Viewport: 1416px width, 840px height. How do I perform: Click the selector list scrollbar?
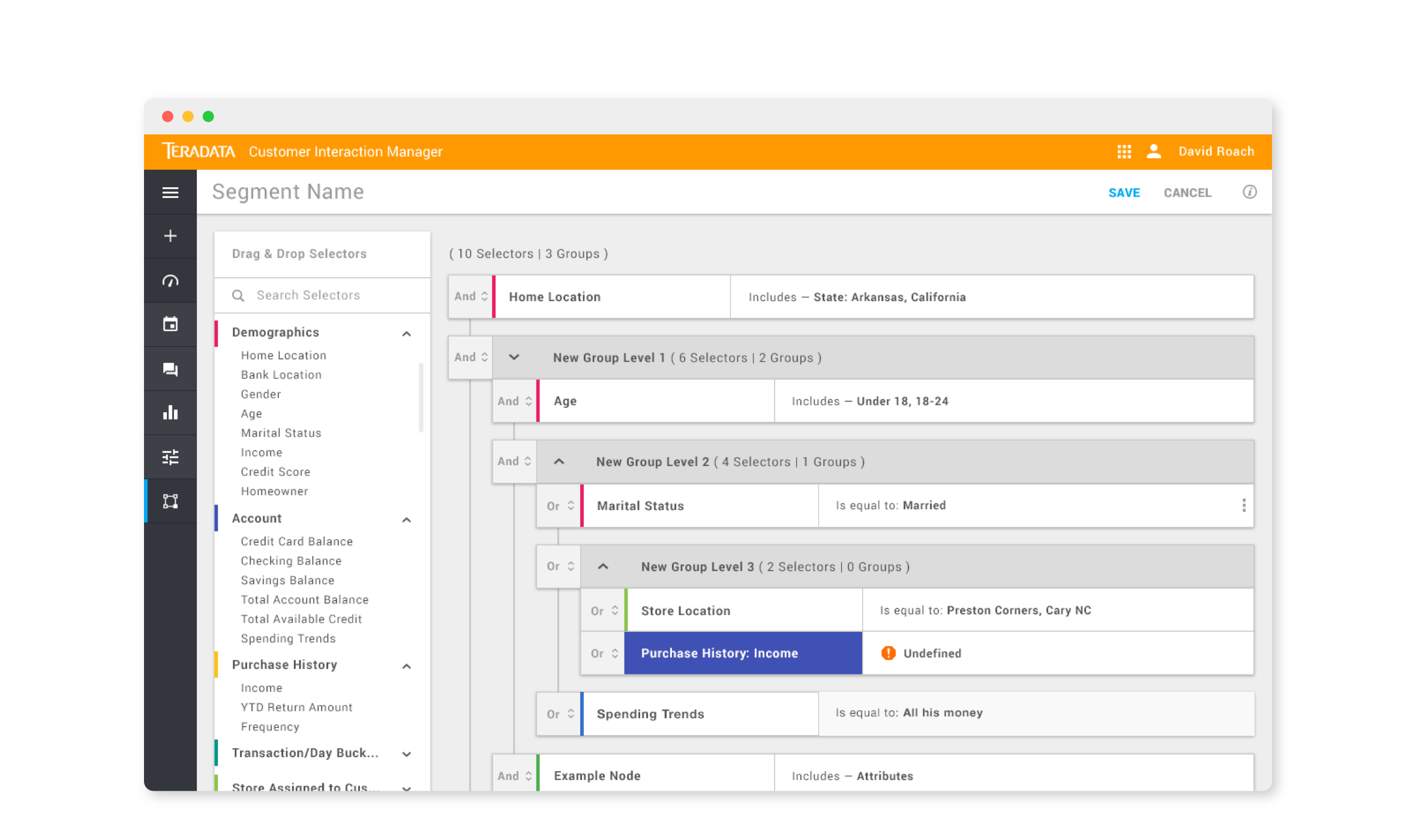click(x=421, y=397)
